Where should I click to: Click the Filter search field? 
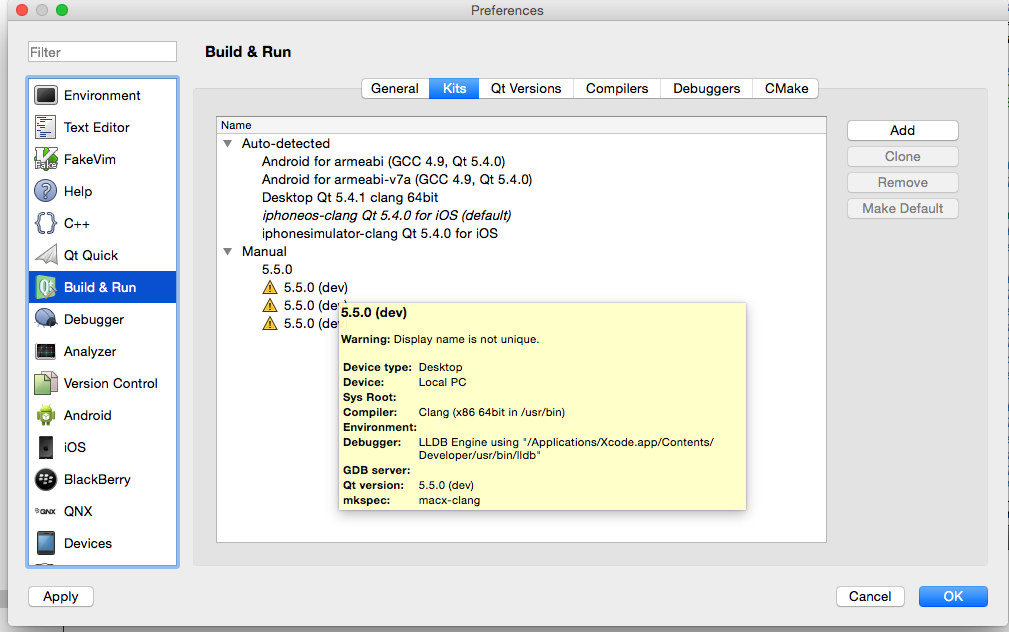coord(102,52)
